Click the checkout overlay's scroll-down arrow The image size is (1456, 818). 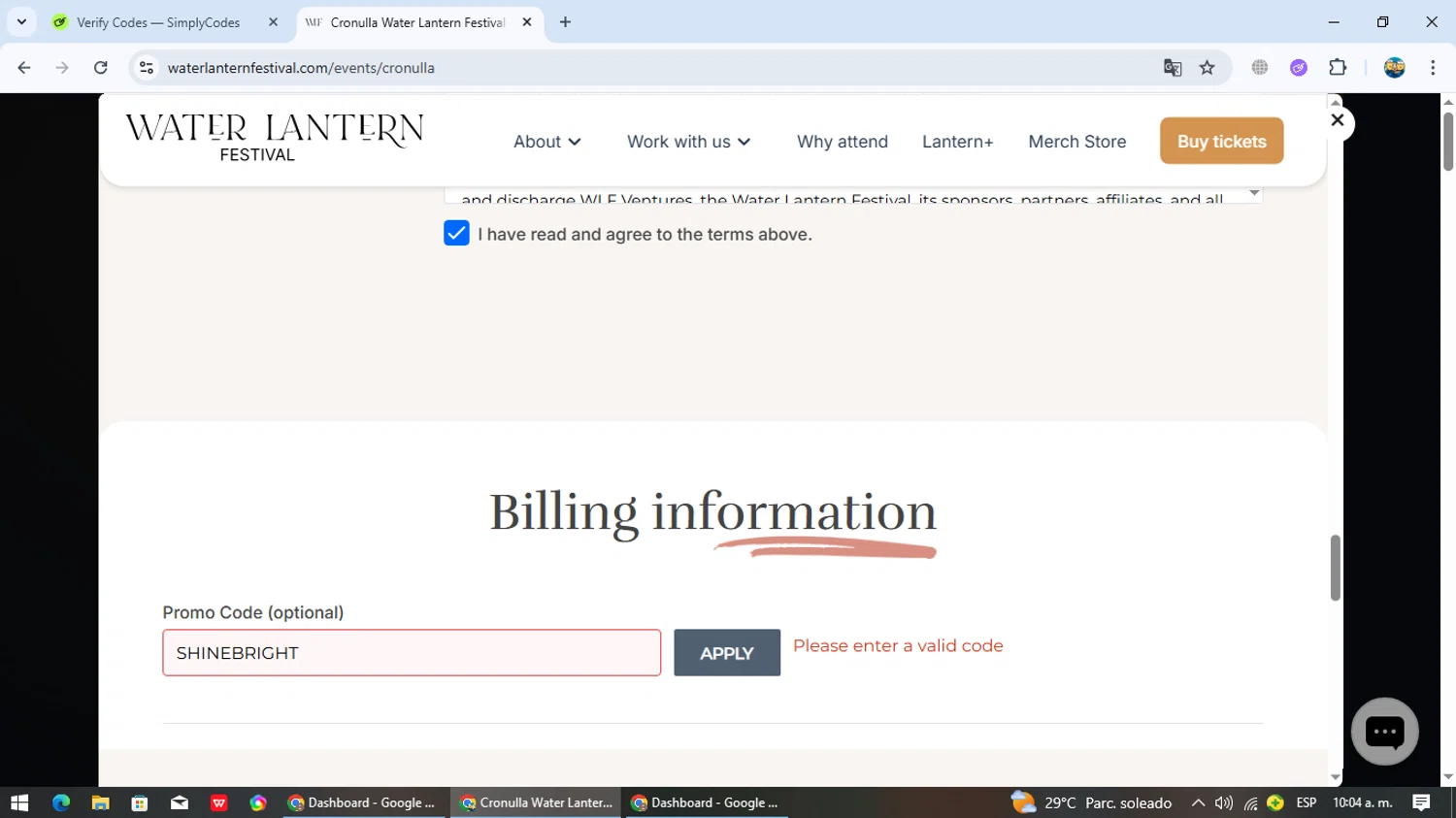pyautogui.click(x=1336, y=777)
